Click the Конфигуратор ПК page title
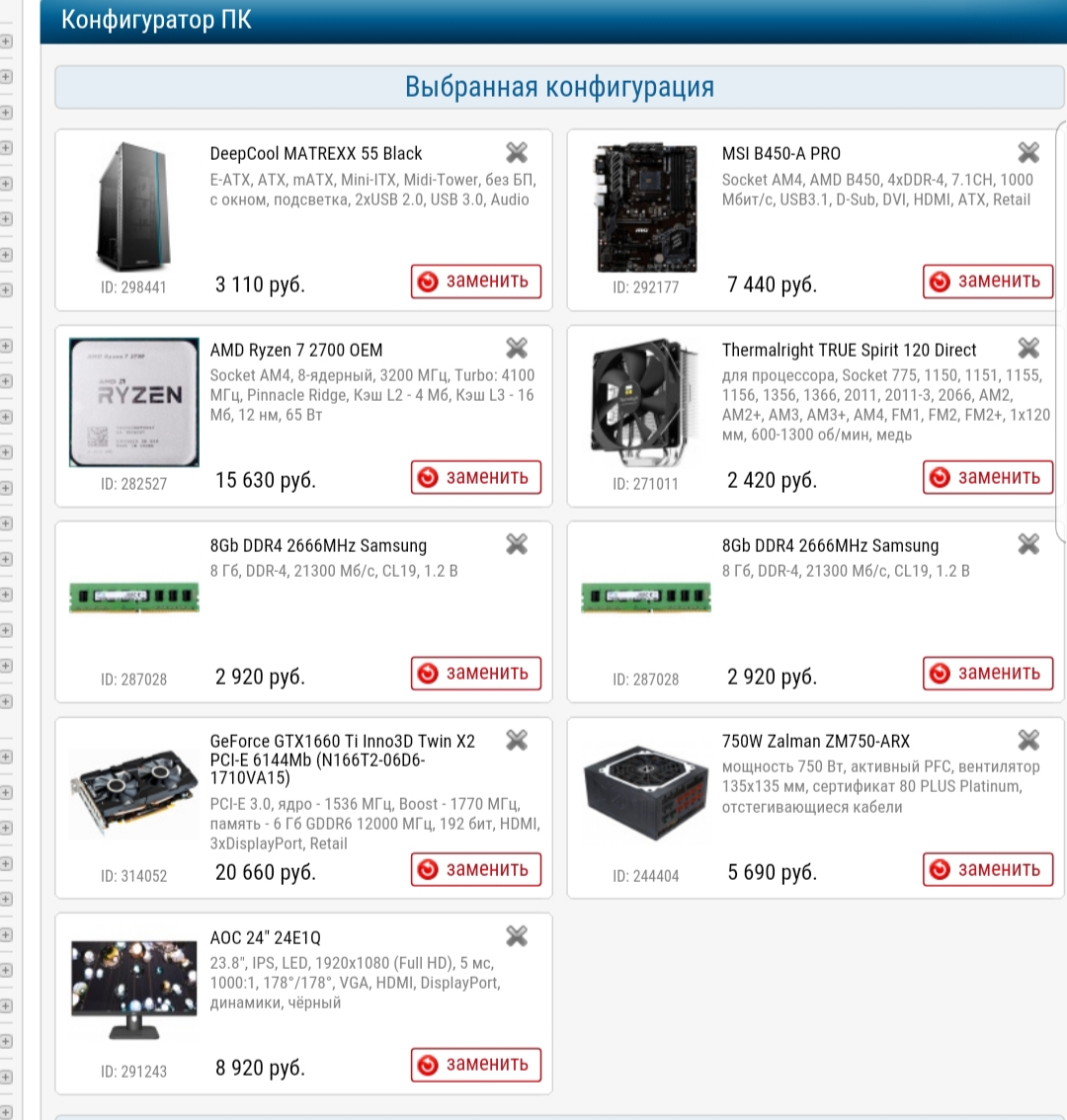The height and width of the screenshot is (1120, 1067). (156, 20)
